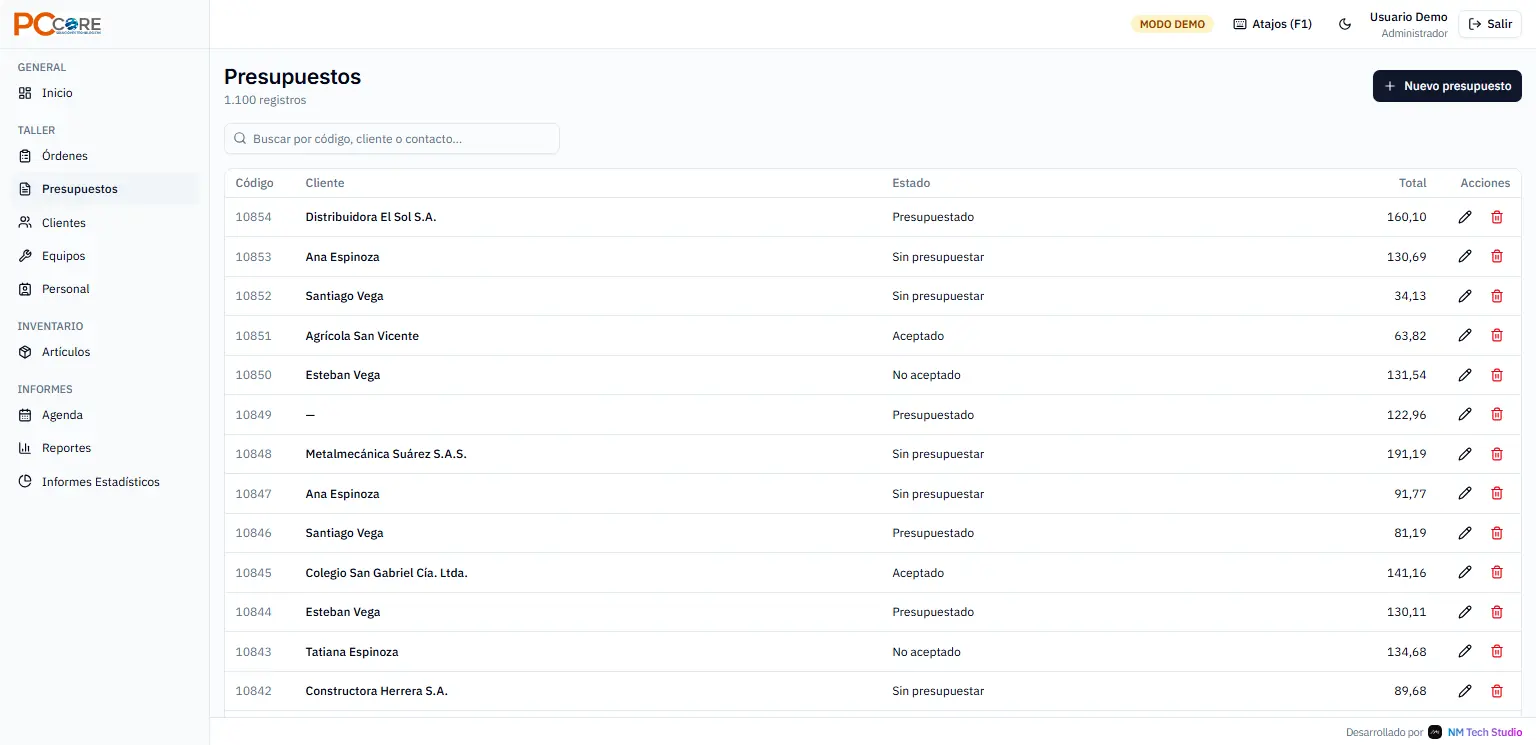Open Artículos inventory page
1536x745 pixels.
tap(105, 352)
